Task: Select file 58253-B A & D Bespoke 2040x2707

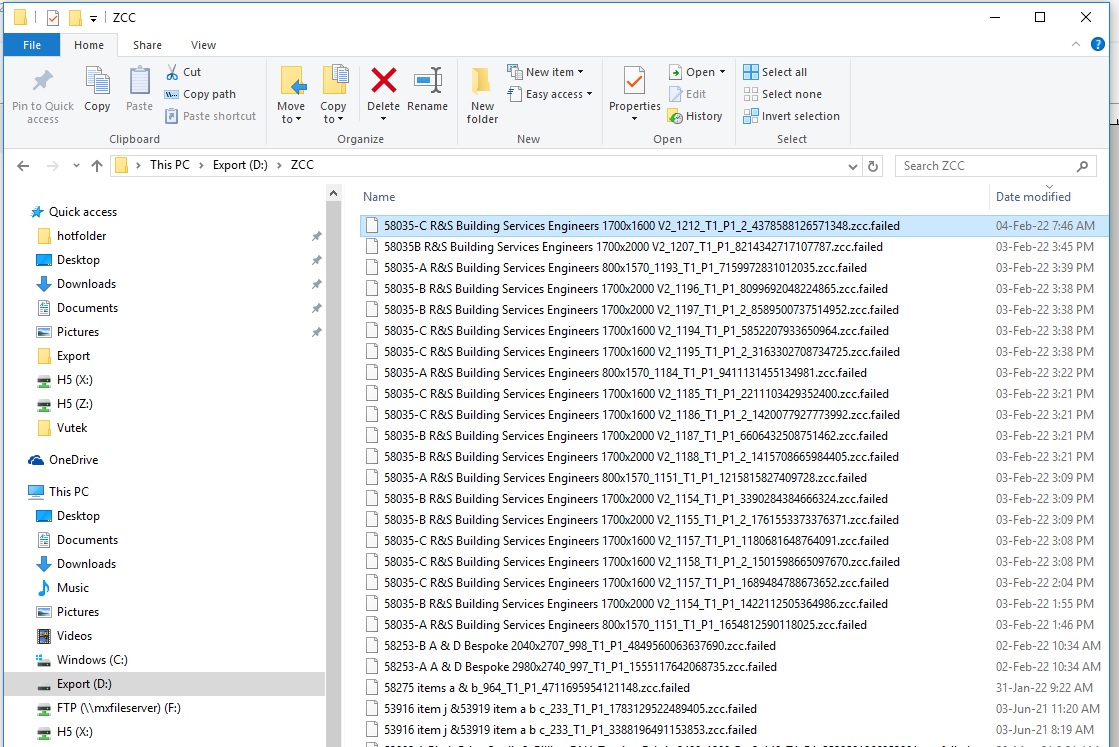Action: [579, 646]
